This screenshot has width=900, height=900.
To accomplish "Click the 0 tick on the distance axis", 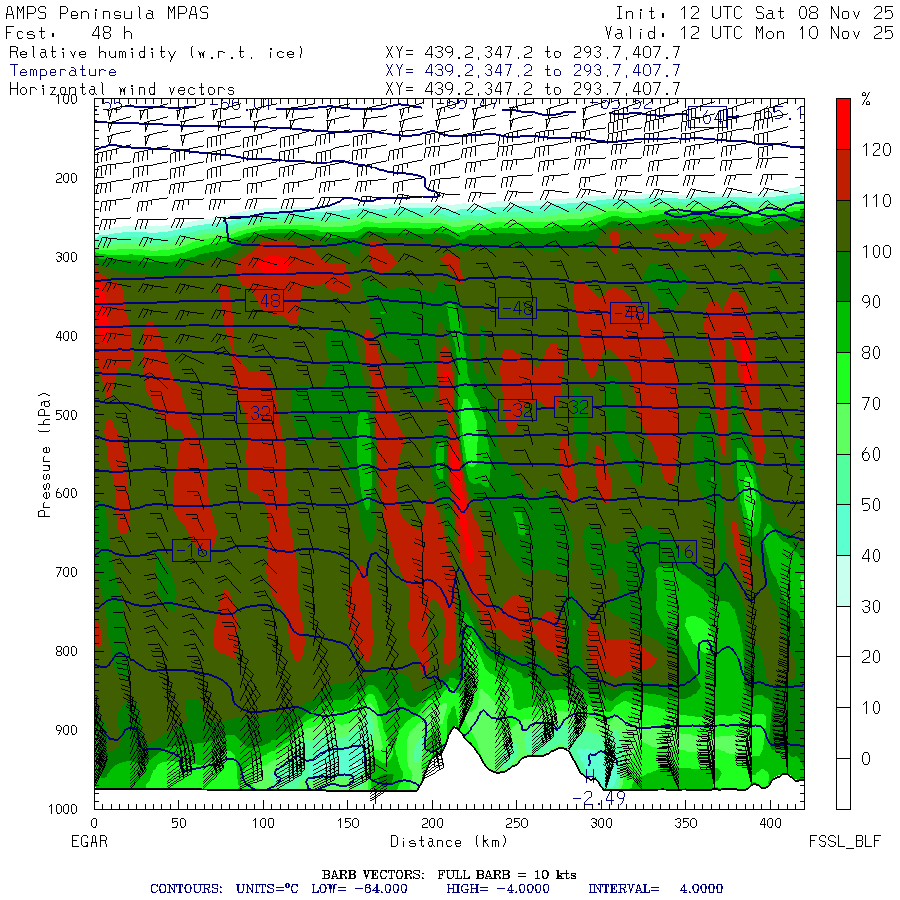I will [94, 823].
